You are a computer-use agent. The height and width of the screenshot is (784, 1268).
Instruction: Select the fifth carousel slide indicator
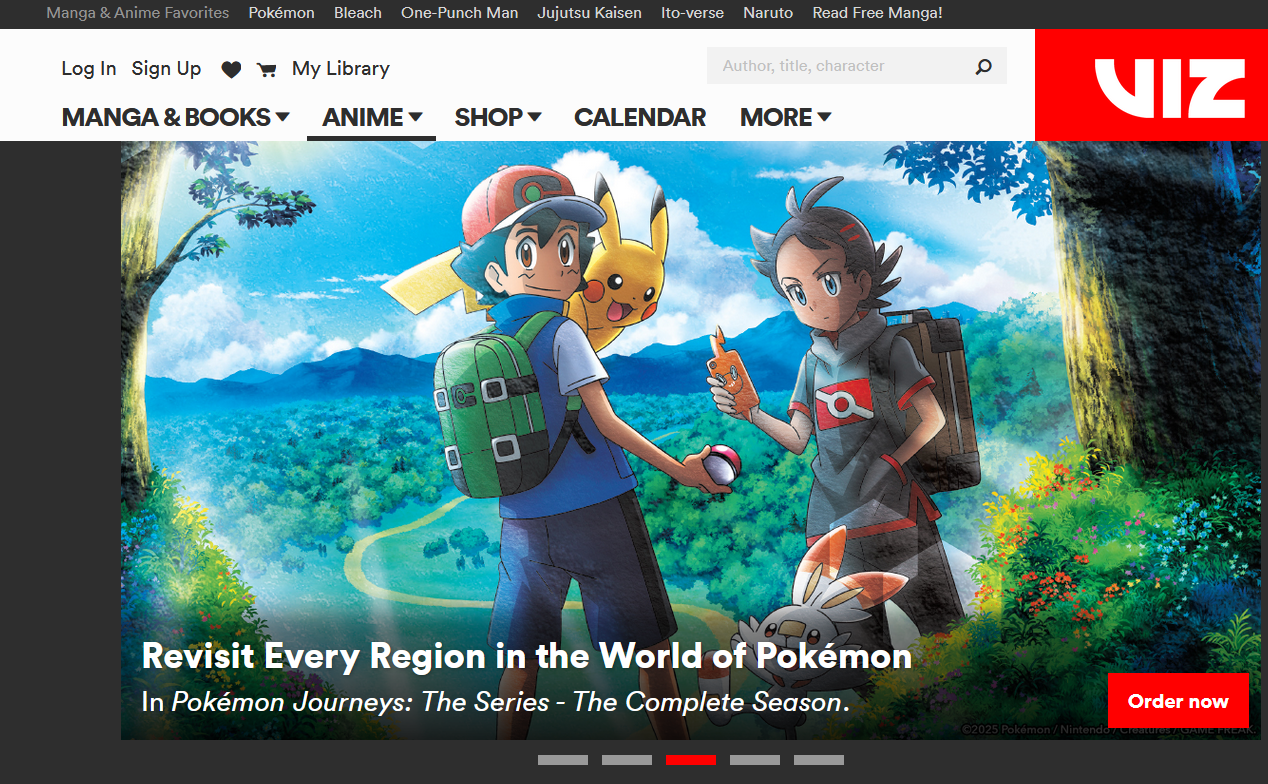tap(819, 760)
